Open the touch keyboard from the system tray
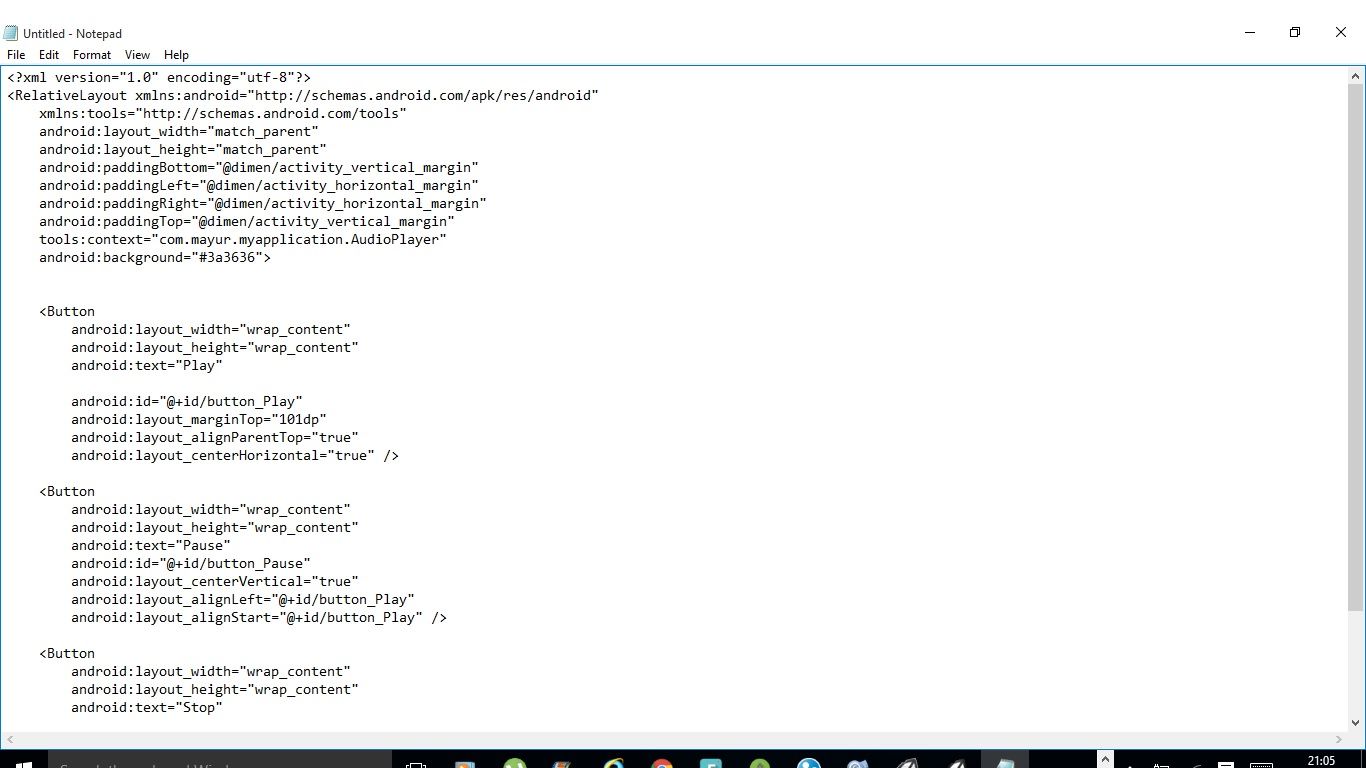1366x768 pixels. 1260,760
